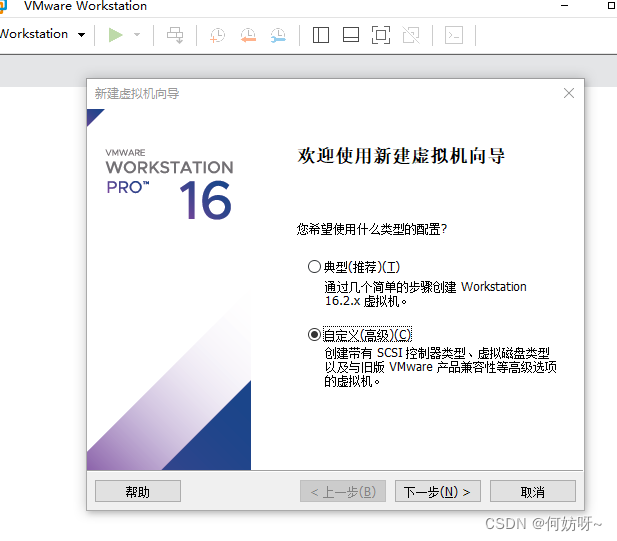The width and height of the screenshot is (617, 541).
Task: Open the Workstation menu dropdown
Action: pyautogui.click(x=42, y=34)
